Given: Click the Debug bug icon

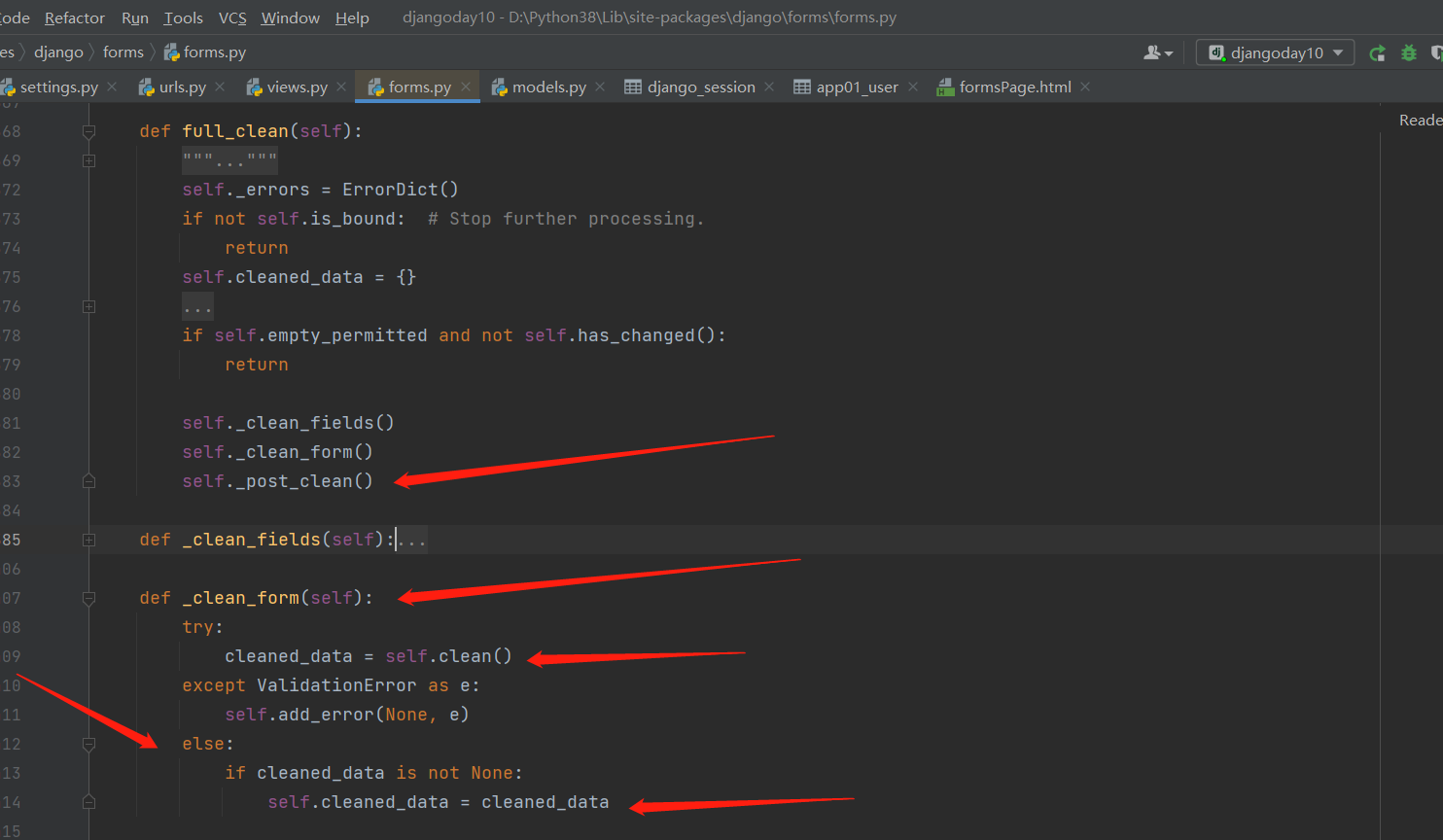Looking at the screenshot, I should click(x=1409, y=52).
